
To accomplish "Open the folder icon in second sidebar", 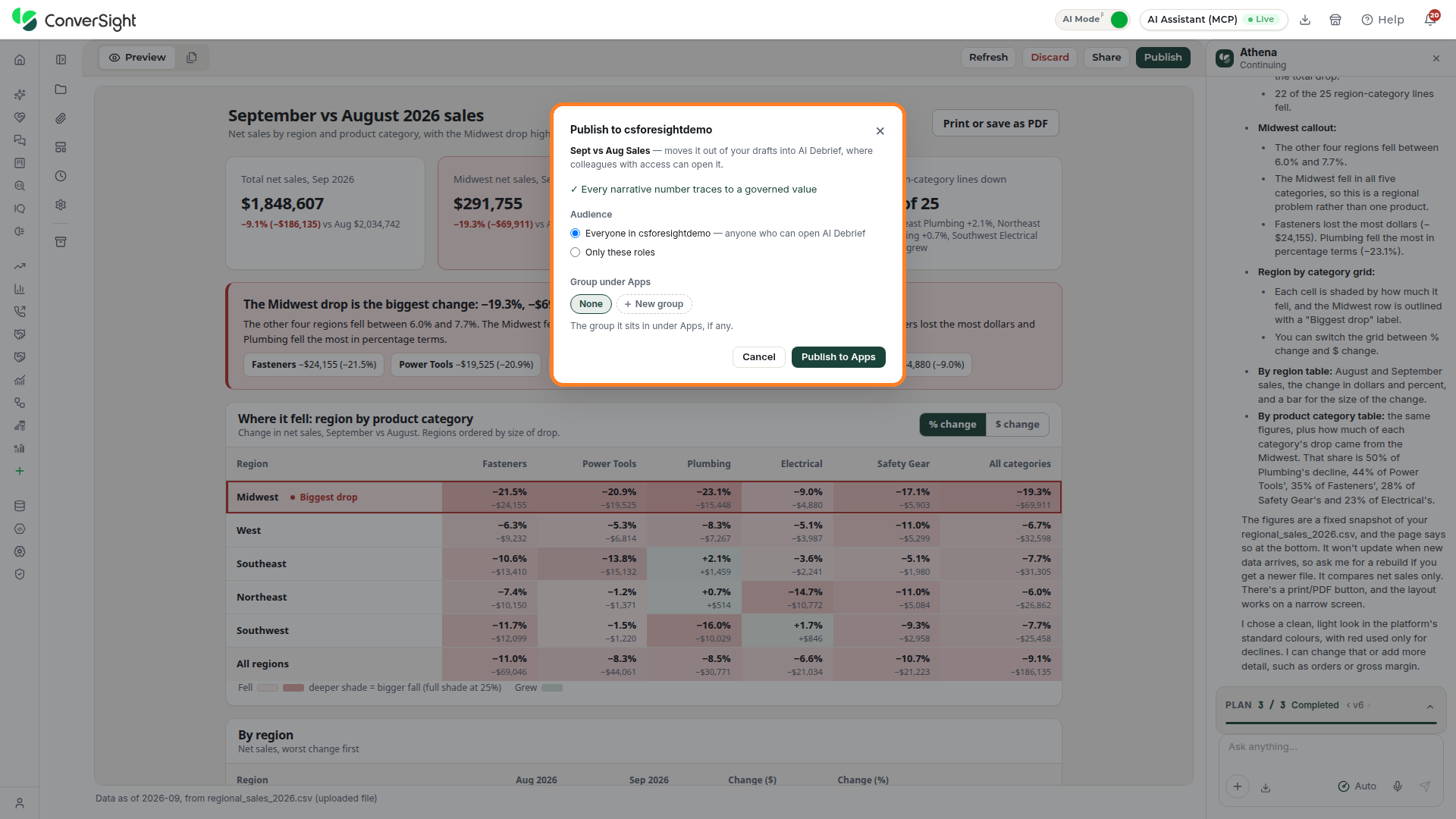I will 61,89.
